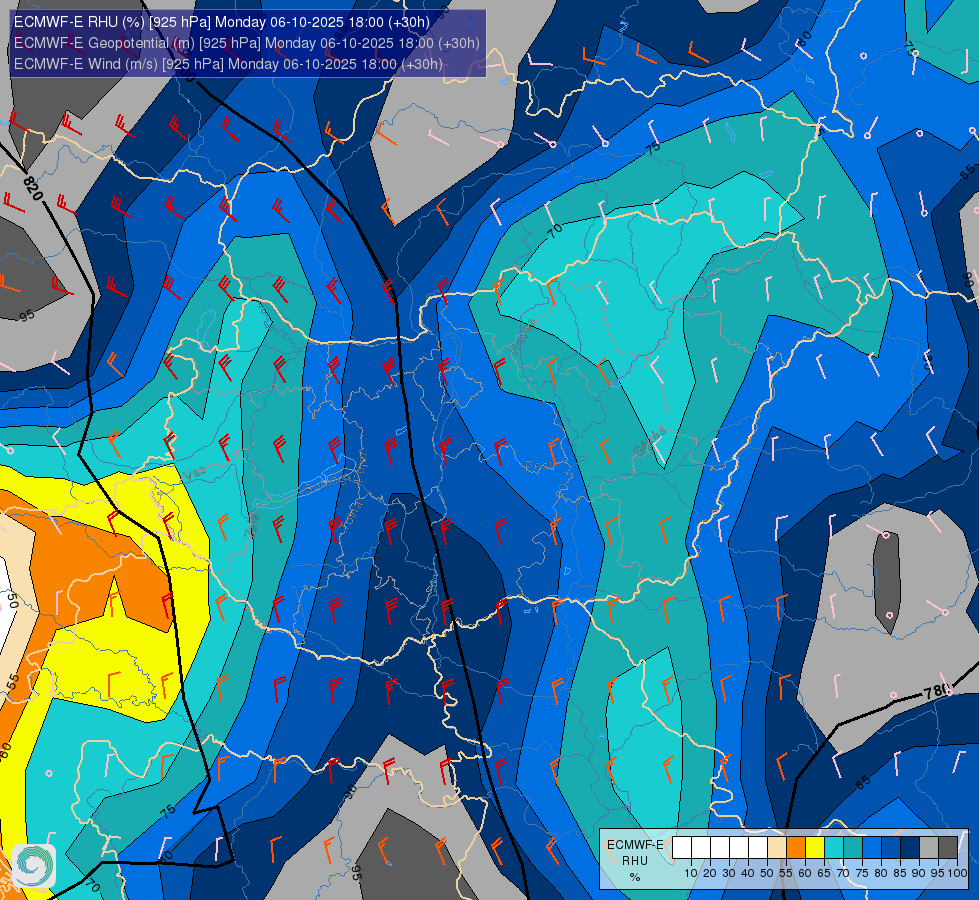Click the legend tick label 30
979x900 pixels.
click(729, 873)
